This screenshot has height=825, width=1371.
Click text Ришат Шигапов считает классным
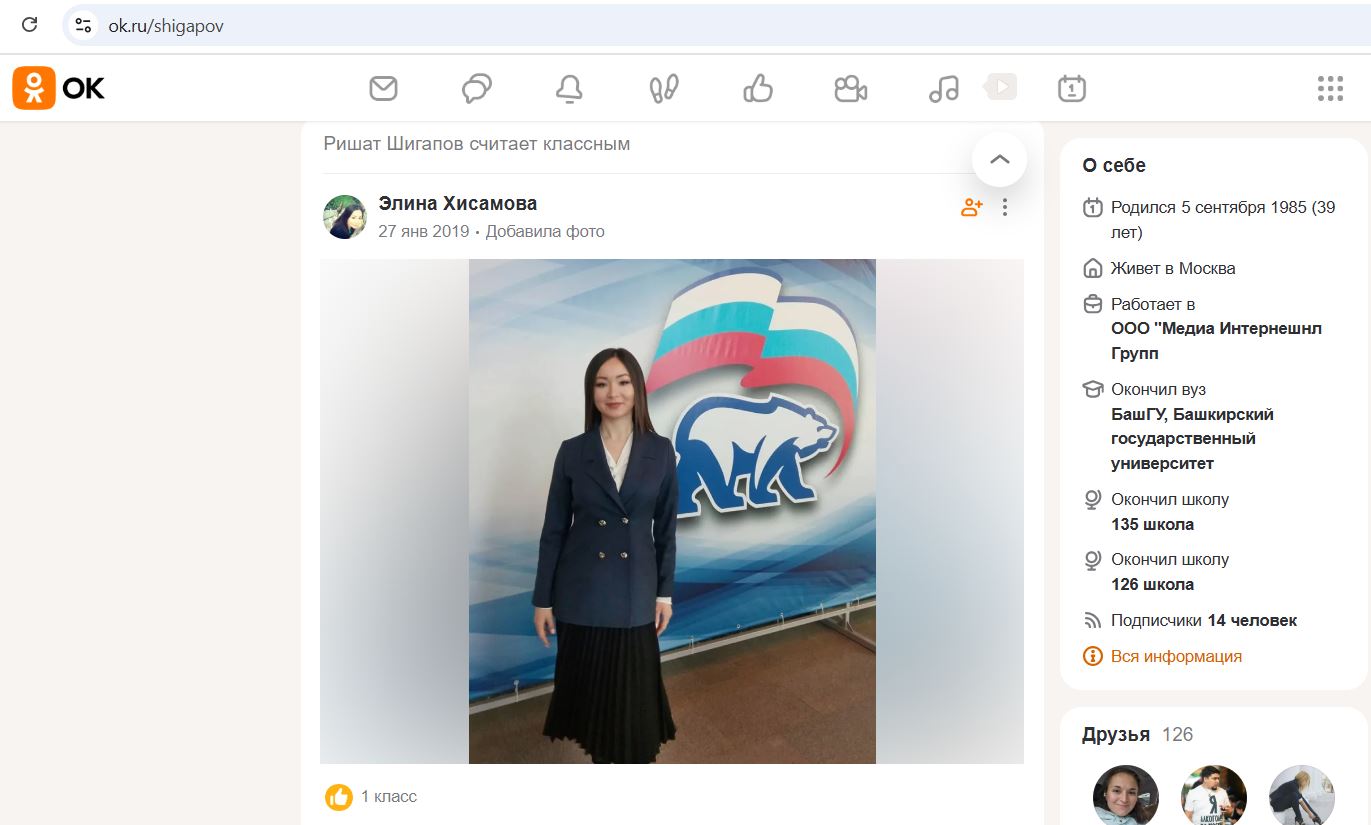(x=477, y=143)
